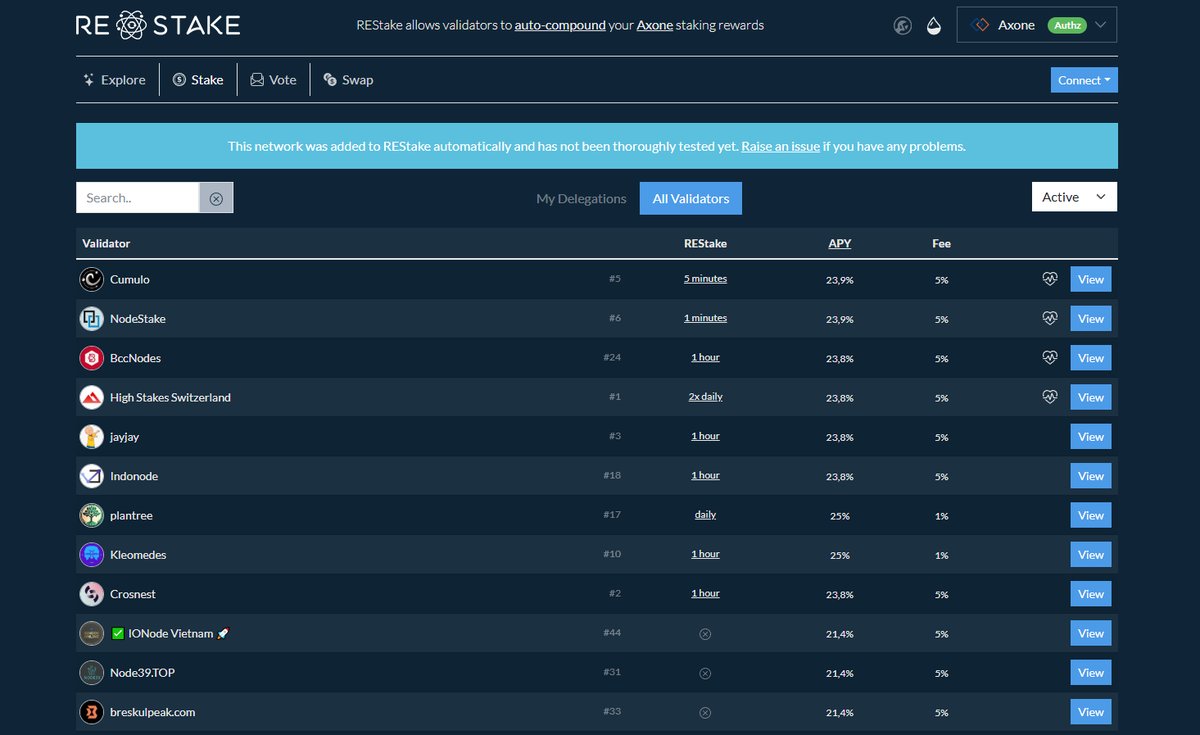Click the Kleomedes validator avatar
The image size is (1200, 735).
[91, 555]
